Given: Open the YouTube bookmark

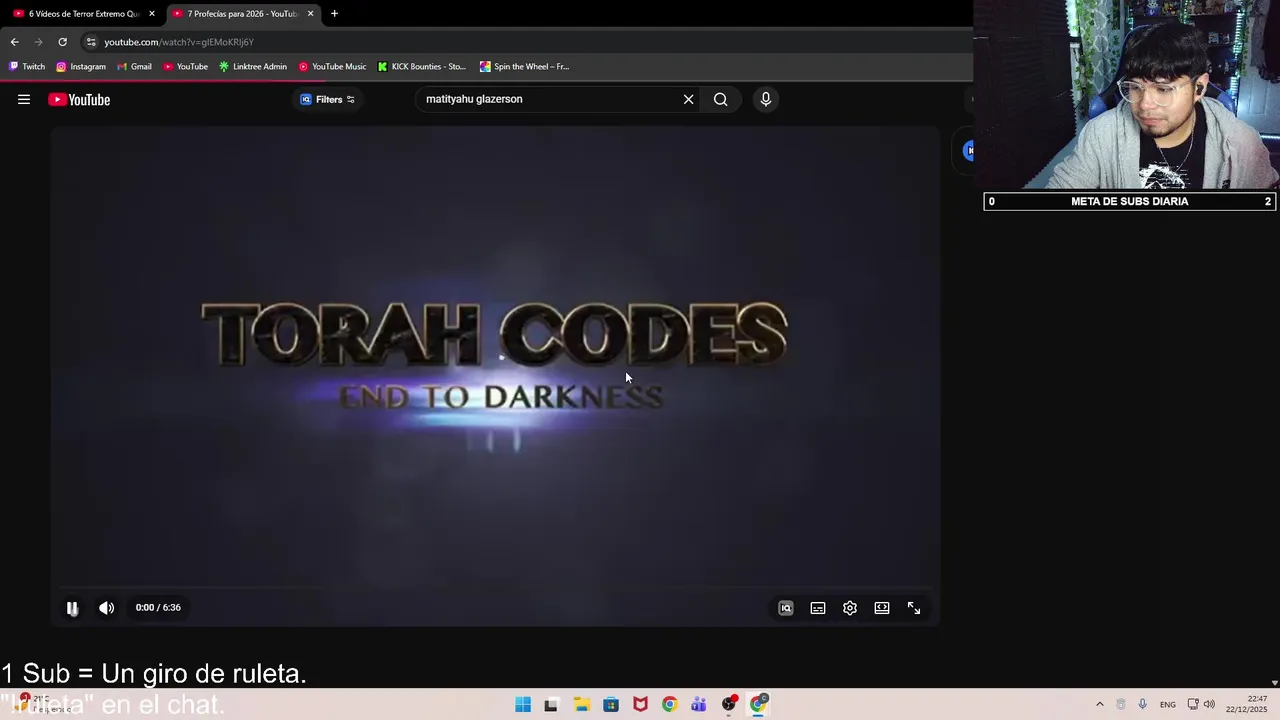Looking at the screenshot, I should click(185, 67).
